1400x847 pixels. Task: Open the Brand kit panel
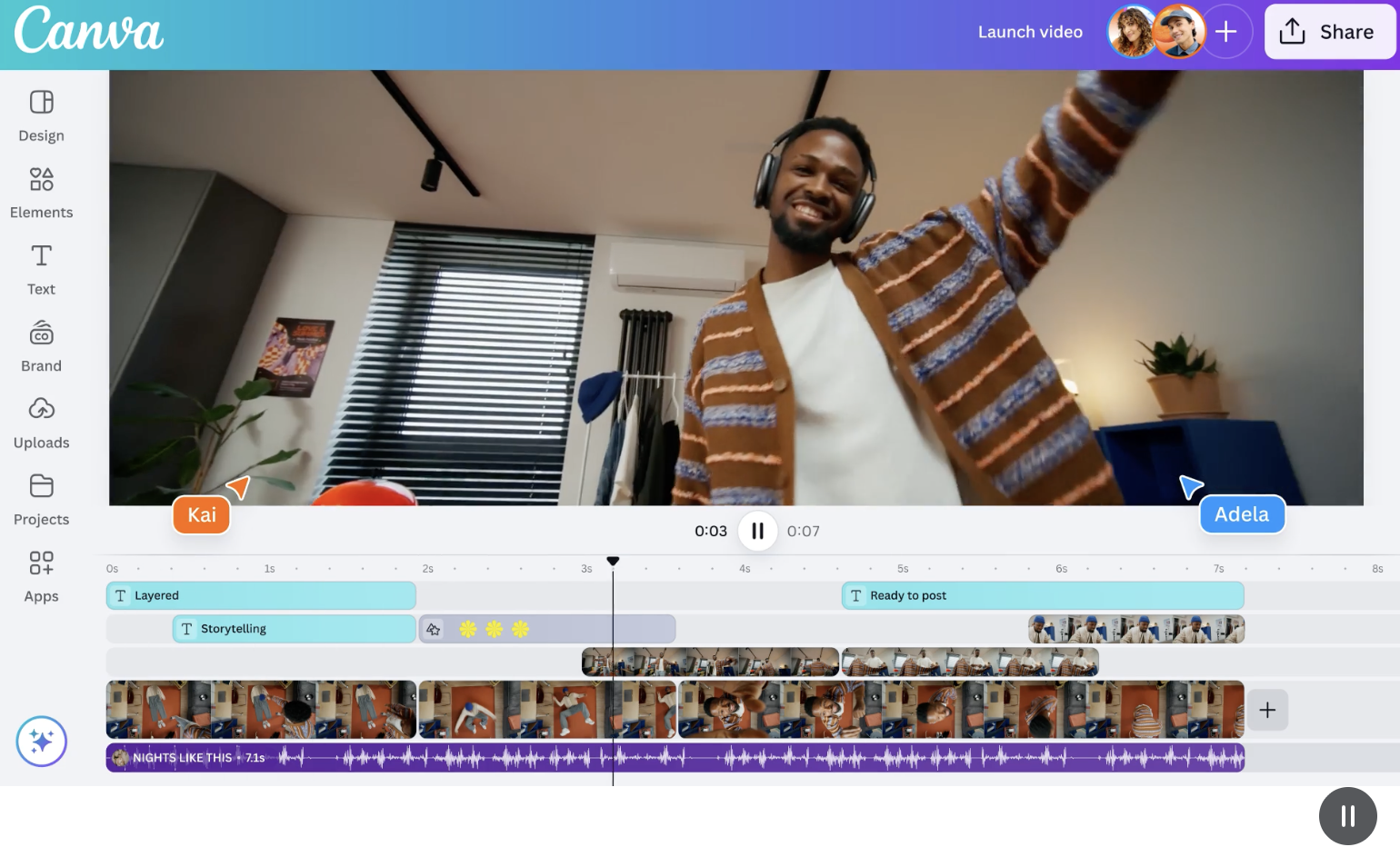pyautogui.click(x=41, y=346)
